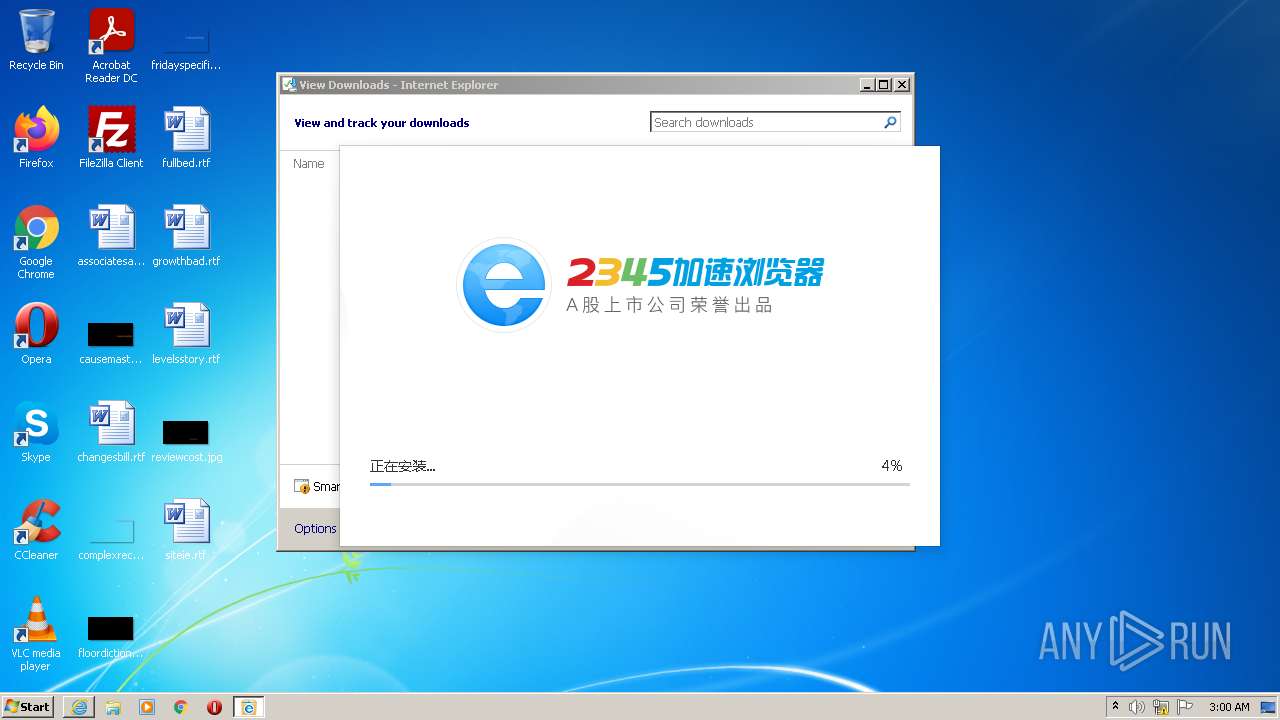The width and height of the screenshot is (1280, 720).
Task: Click the Start button
Action: (28, 707)
